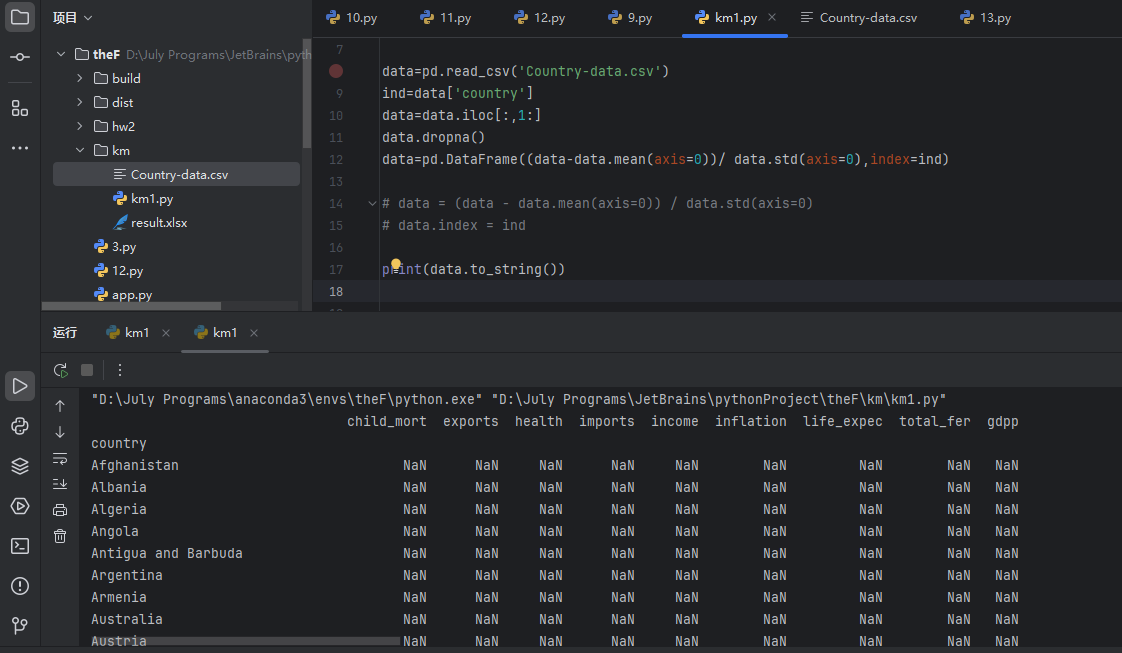Click the km1.py path link in console
1122x653 pixels.
pyautogui.click(x=718, y=399)
